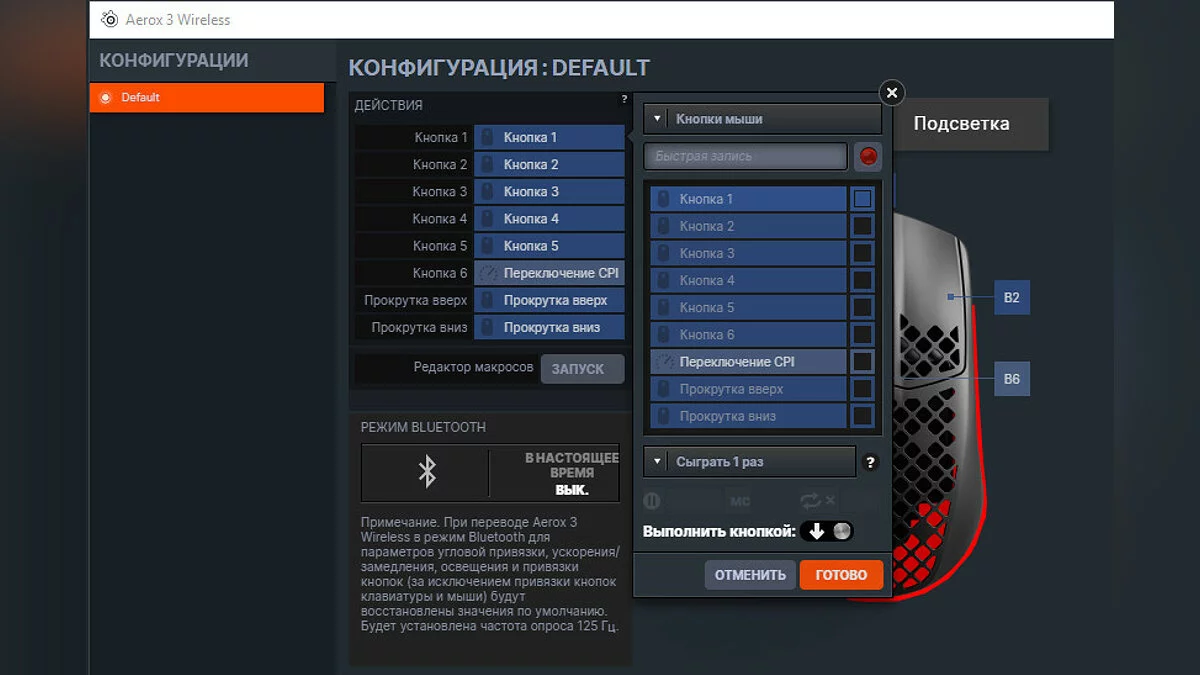
Task: Tick the checkbox next to Кнопка 1
Action: (862, 199)
